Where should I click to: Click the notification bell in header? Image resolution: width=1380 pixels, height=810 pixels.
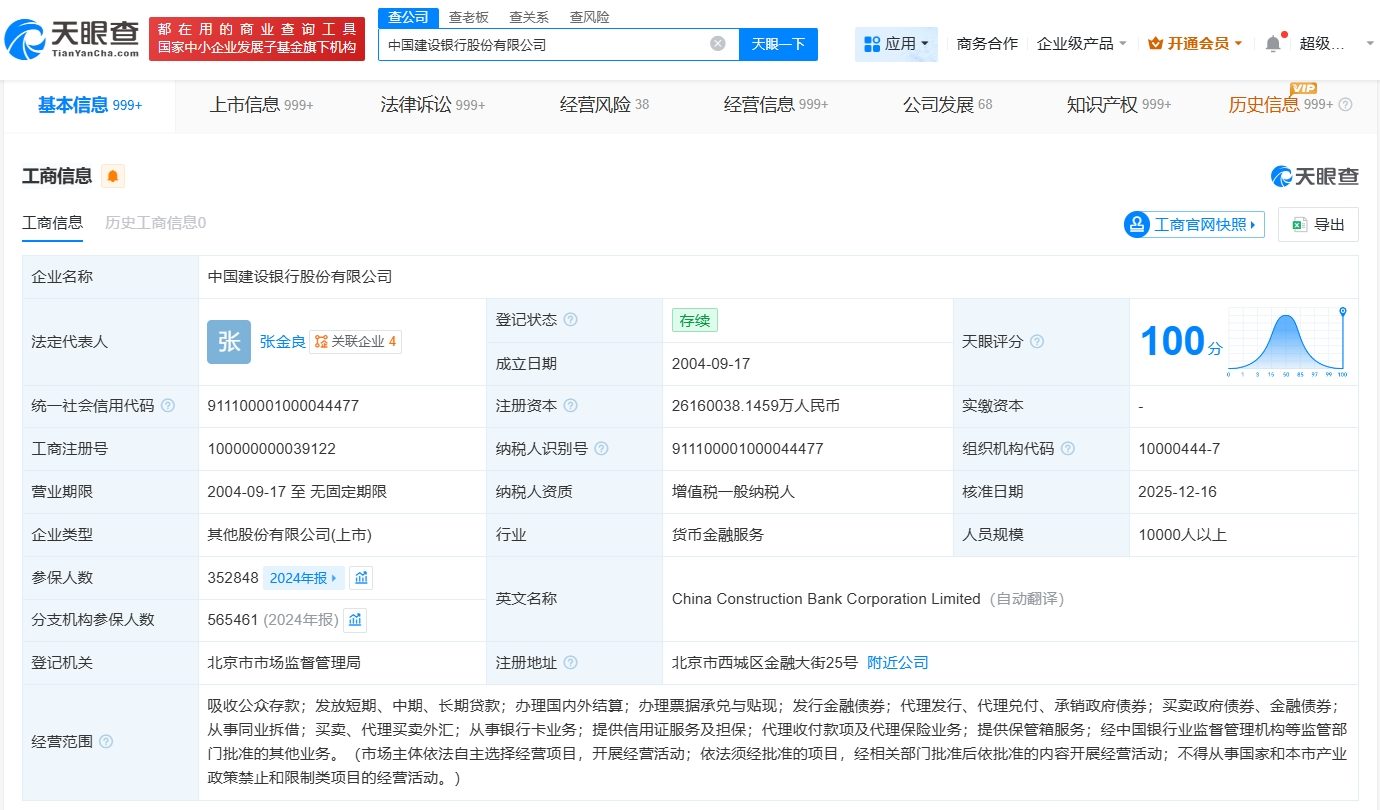pyautogui.click(x=1272, y=44)
